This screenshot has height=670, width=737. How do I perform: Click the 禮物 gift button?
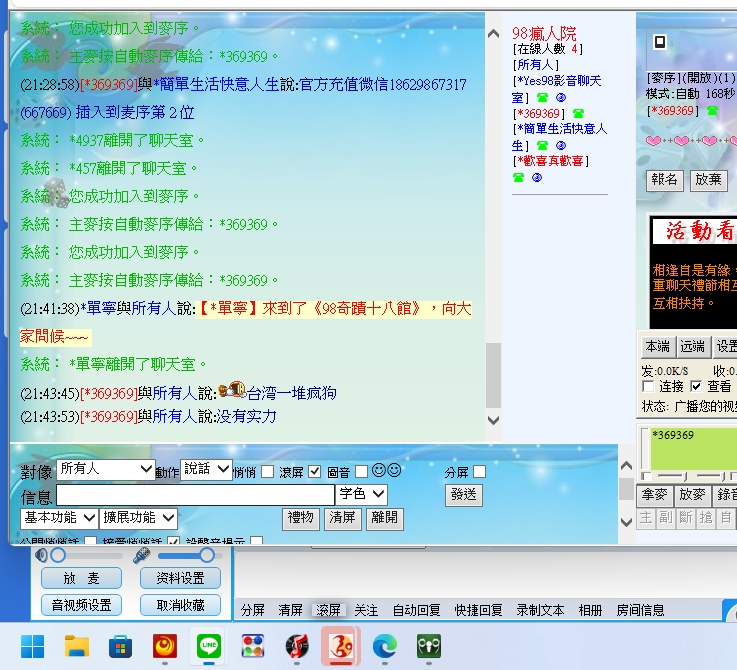[x=301, y=518]
